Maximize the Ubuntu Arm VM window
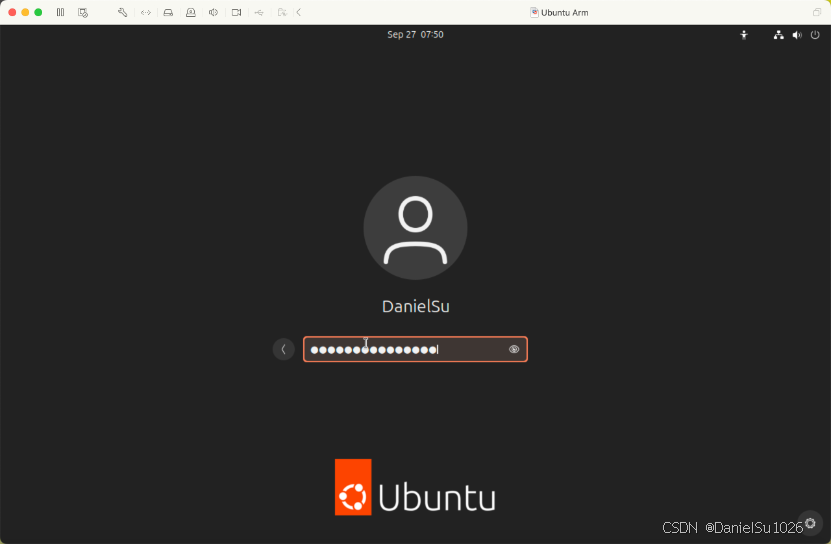This screenshot has width=832, height=544. (38, 12)
